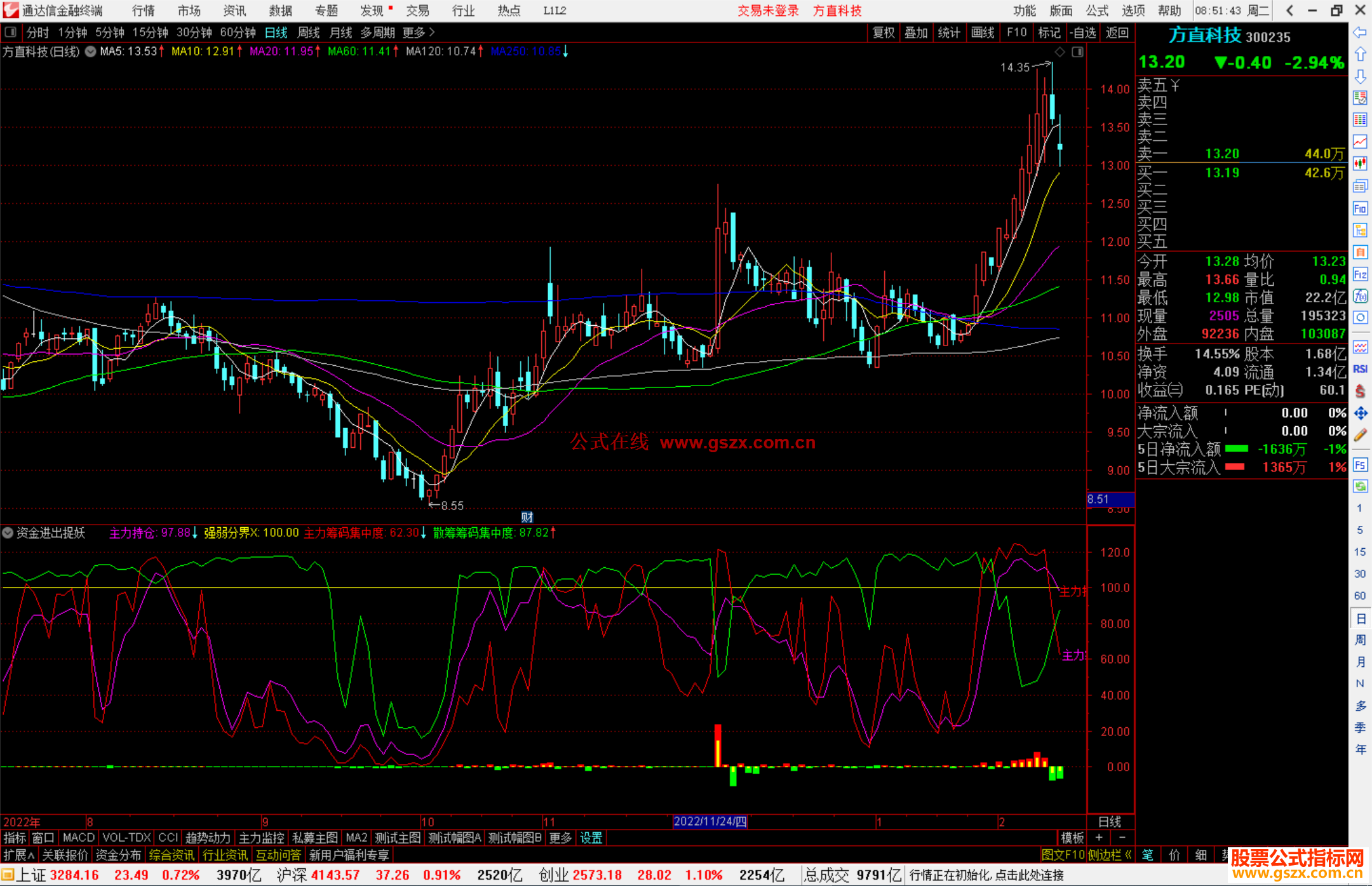Click the F10 icon in the right sidebar
Viewport: 1372px width, 886px height.
(1360, 208)
